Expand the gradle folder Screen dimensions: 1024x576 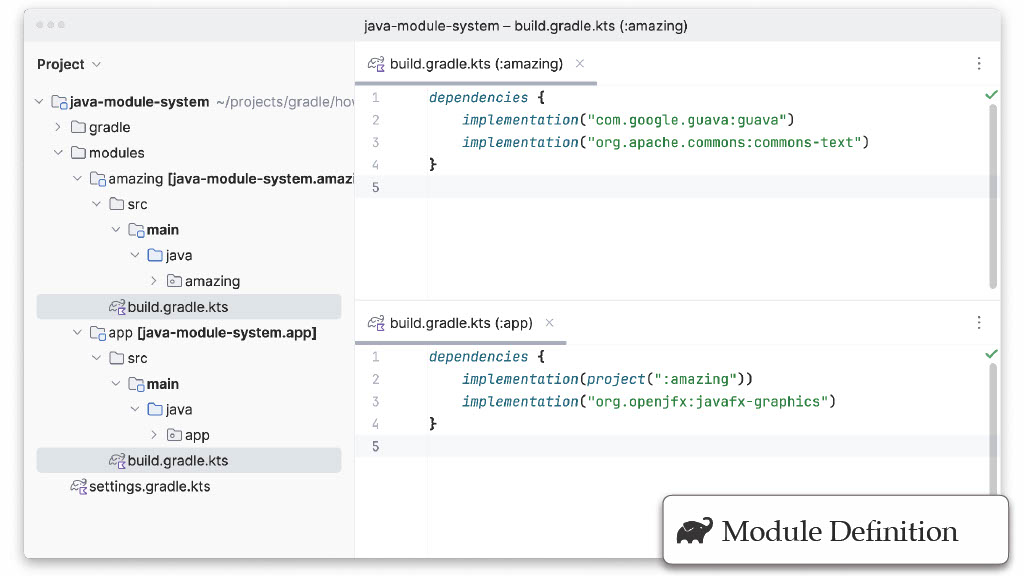tap(58, 127)
